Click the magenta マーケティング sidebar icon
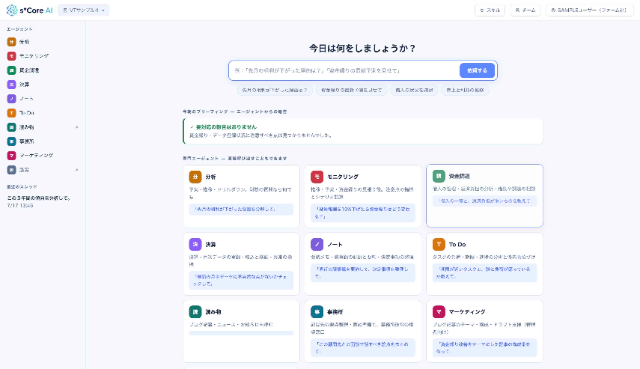The width and height of the screenshot is (640, 369). (x=11, y=156)
